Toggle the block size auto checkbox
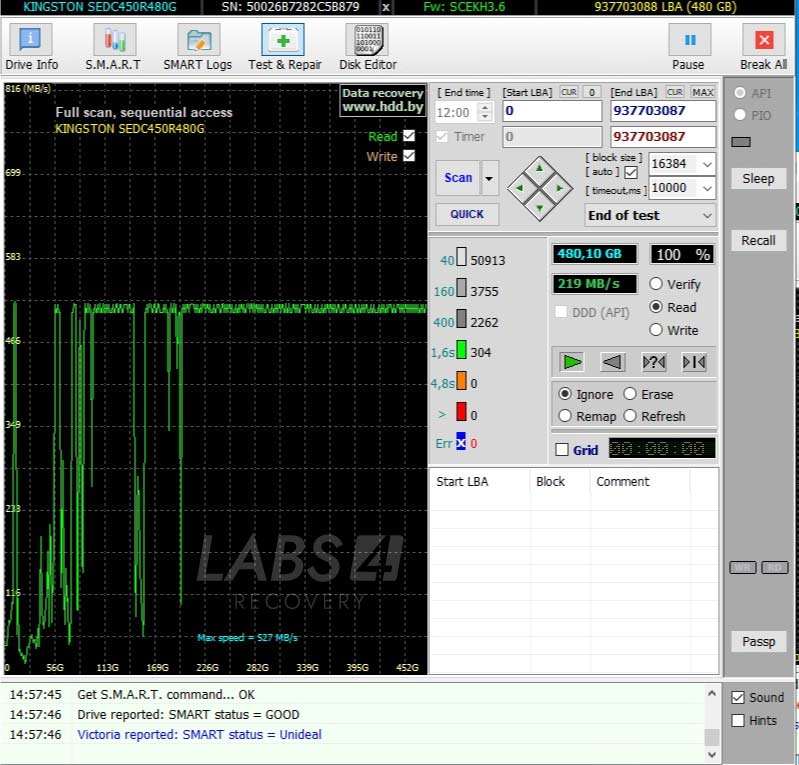799x765 pixels. click(631, 172)
